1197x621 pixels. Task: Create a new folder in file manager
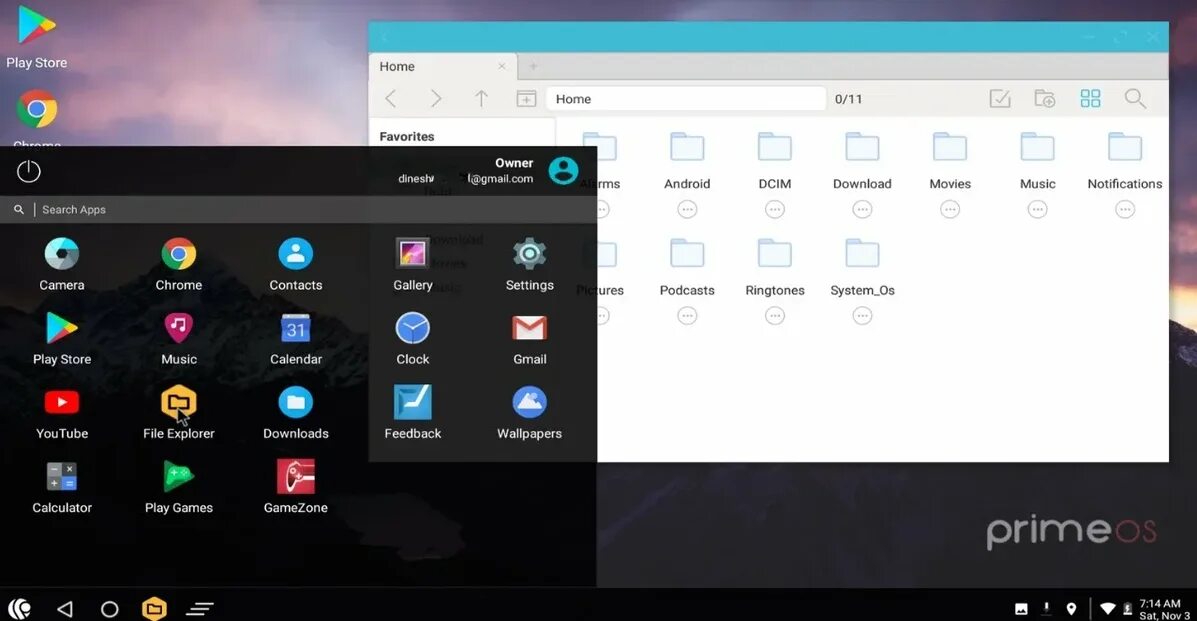tap(1044, 99)
